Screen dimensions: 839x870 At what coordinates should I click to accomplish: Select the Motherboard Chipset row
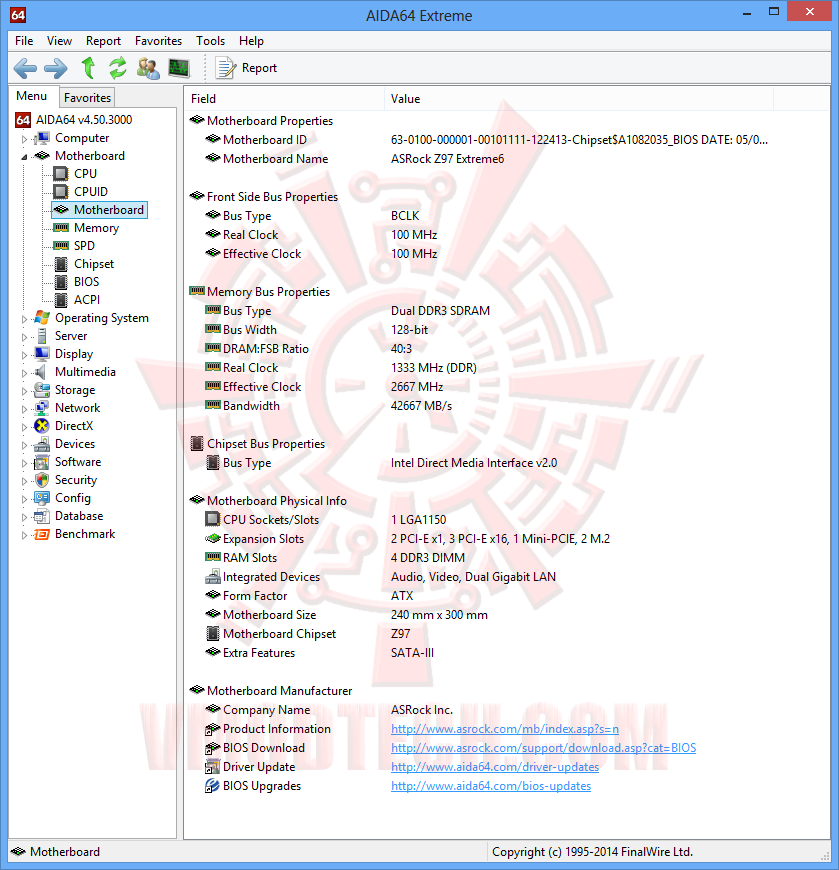tap(506, 634)
